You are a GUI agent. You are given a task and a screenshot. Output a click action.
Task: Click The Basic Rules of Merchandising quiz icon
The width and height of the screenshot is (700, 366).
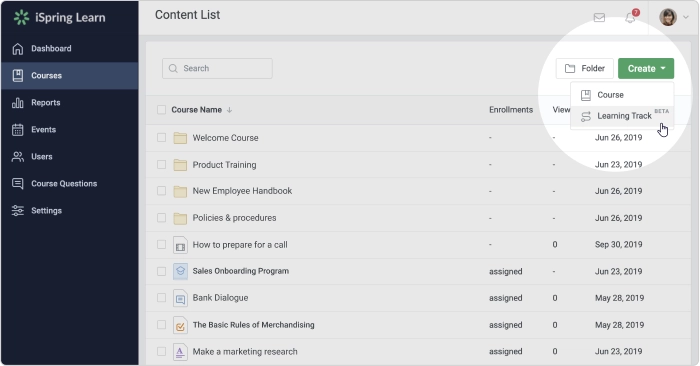180,325
